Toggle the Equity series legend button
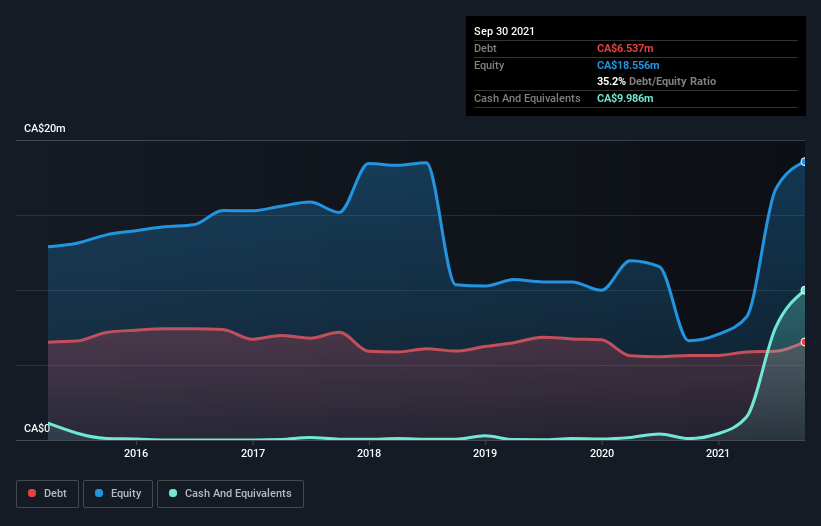The image size is (821, 526). point(118,494)
